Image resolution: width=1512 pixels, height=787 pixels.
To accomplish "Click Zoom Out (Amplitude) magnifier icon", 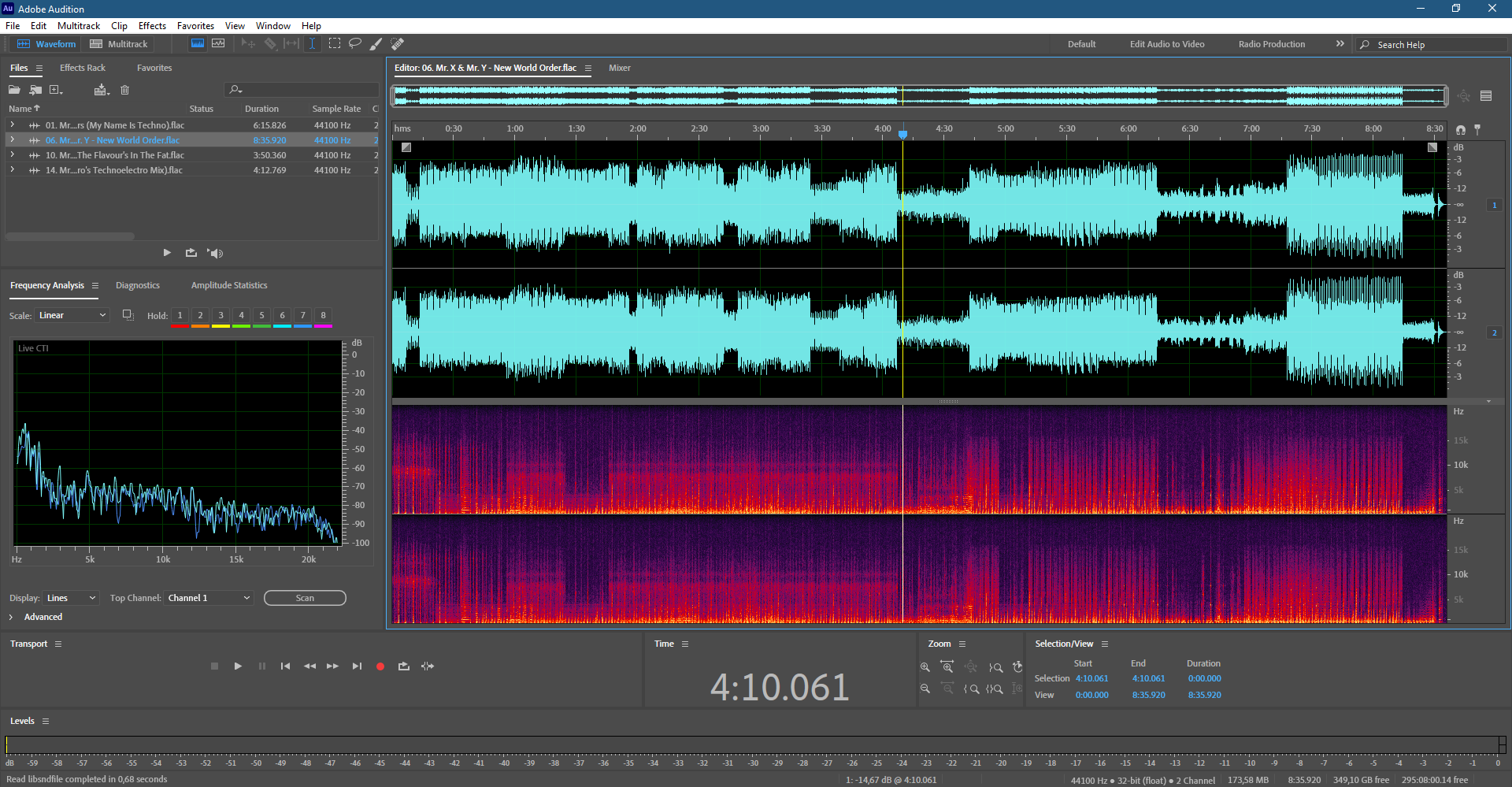I will (x=925, y=689).
